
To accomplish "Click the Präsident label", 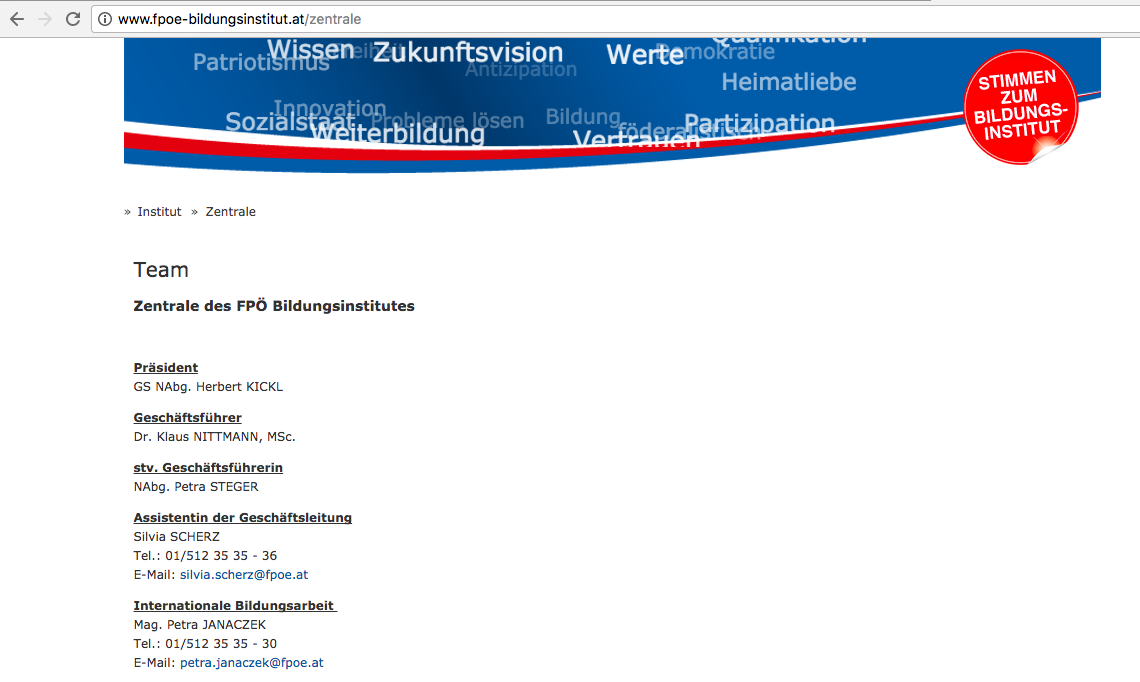I will (166, 368).
